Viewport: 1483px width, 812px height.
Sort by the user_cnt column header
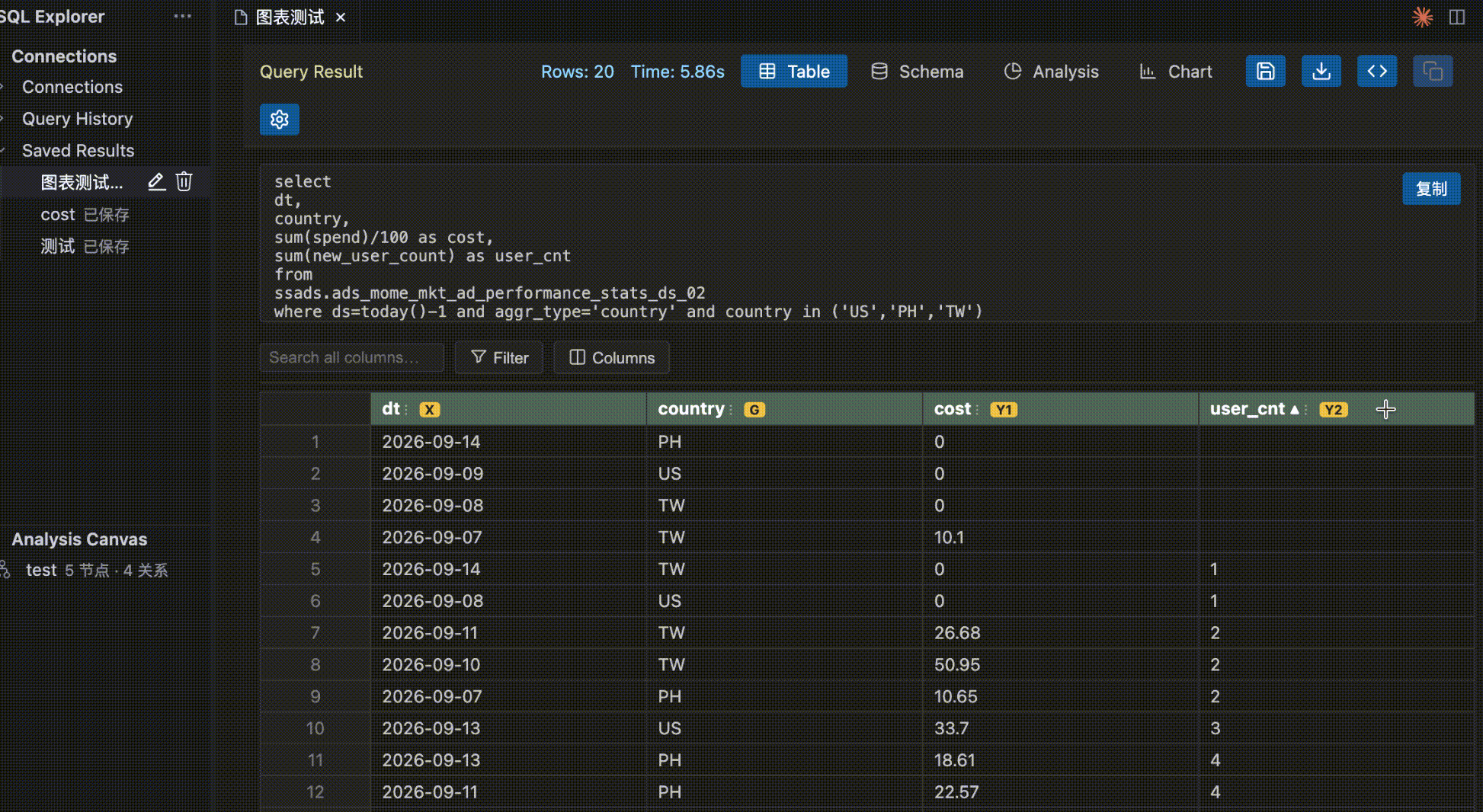point(1248,409)
